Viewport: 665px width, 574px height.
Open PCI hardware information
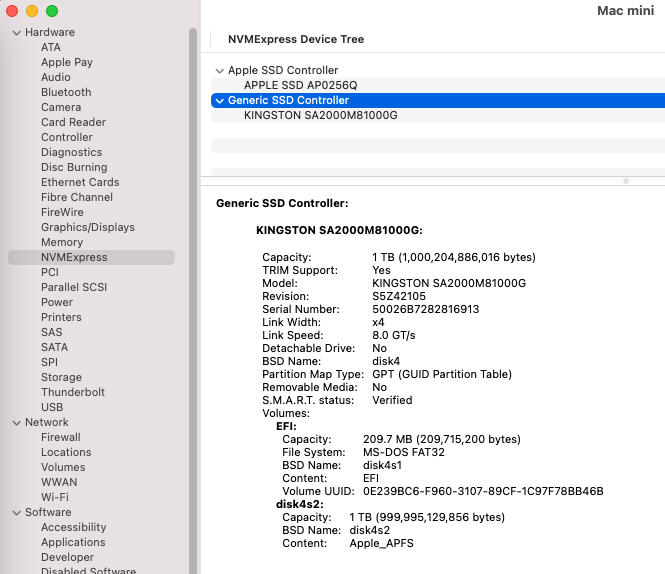pyautogui.click(x=50, y=272)
